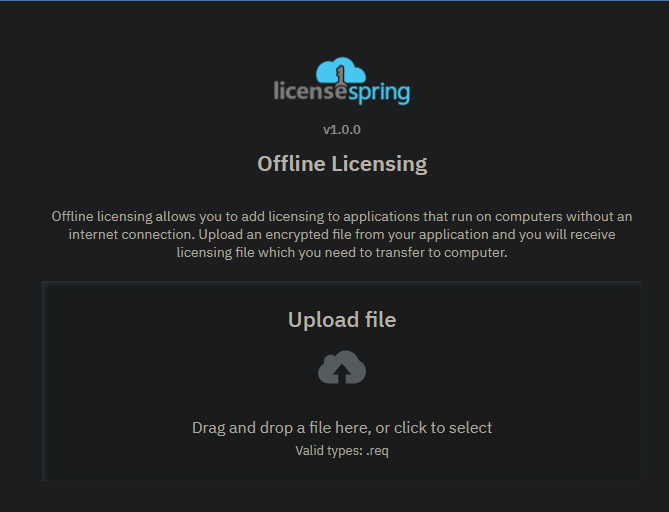Click the LicenseSpring logo
The width and height of the screenshot is (669, 512).
coord(342,81)
